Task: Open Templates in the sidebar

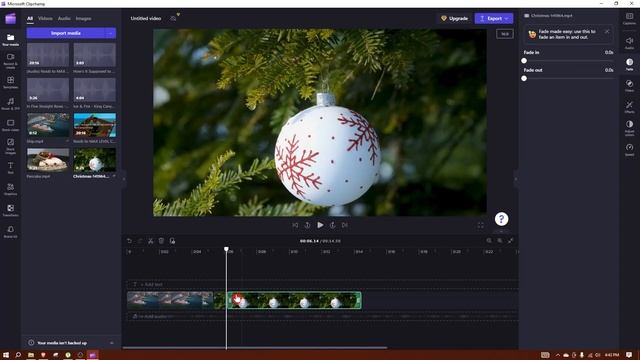Action: click(11, 82)
